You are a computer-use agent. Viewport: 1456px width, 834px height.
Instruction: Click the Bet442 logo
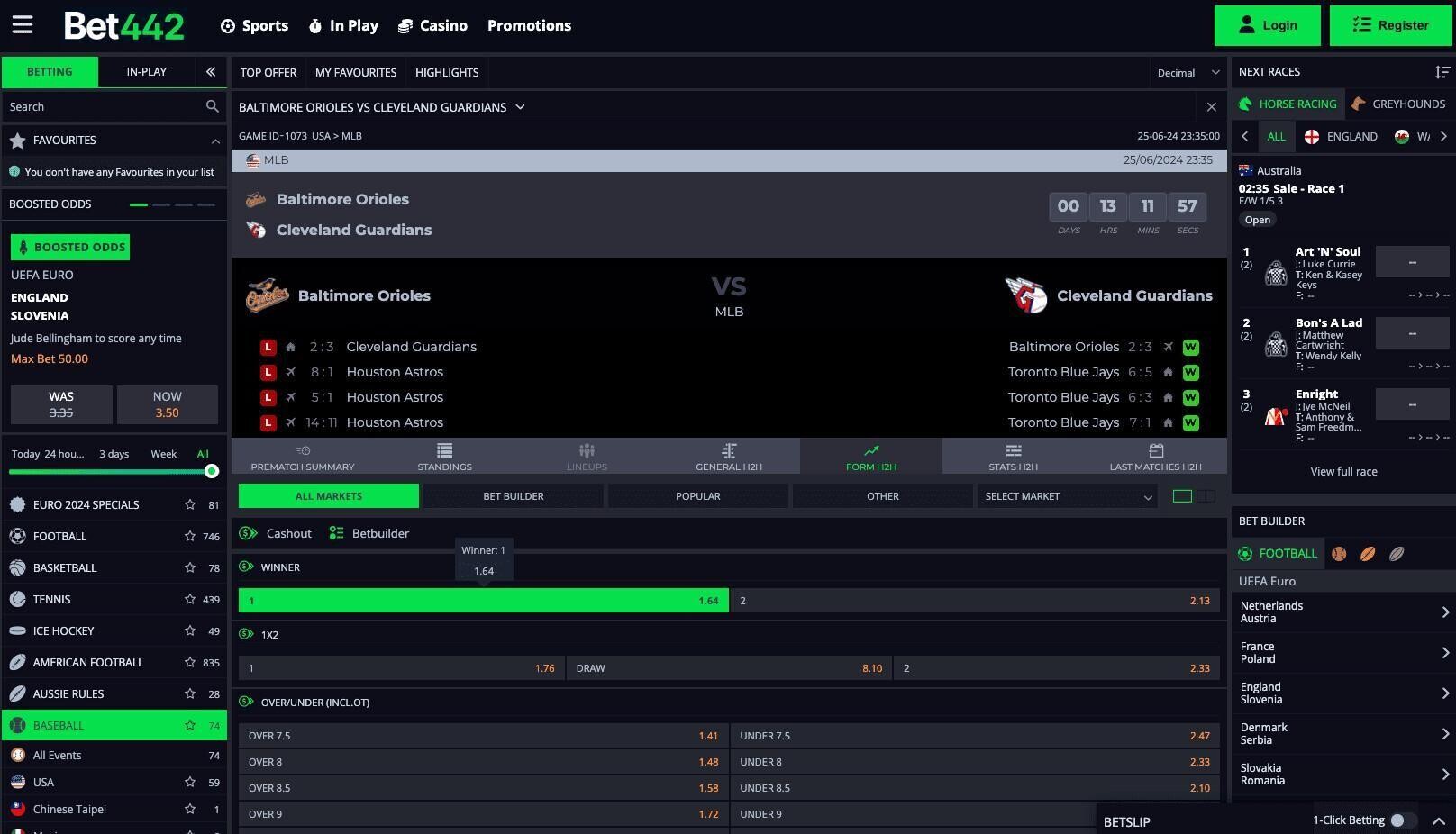(x=124, y=25)
